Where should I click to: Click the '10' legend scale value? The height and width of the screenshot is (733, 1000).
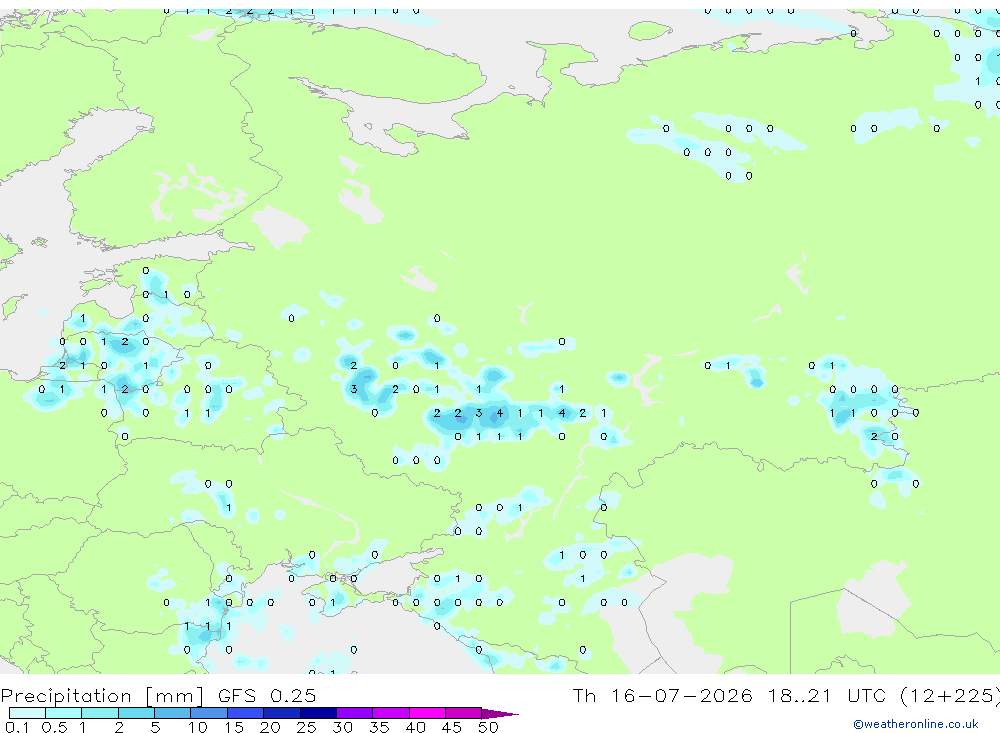(x=198, y=727)
